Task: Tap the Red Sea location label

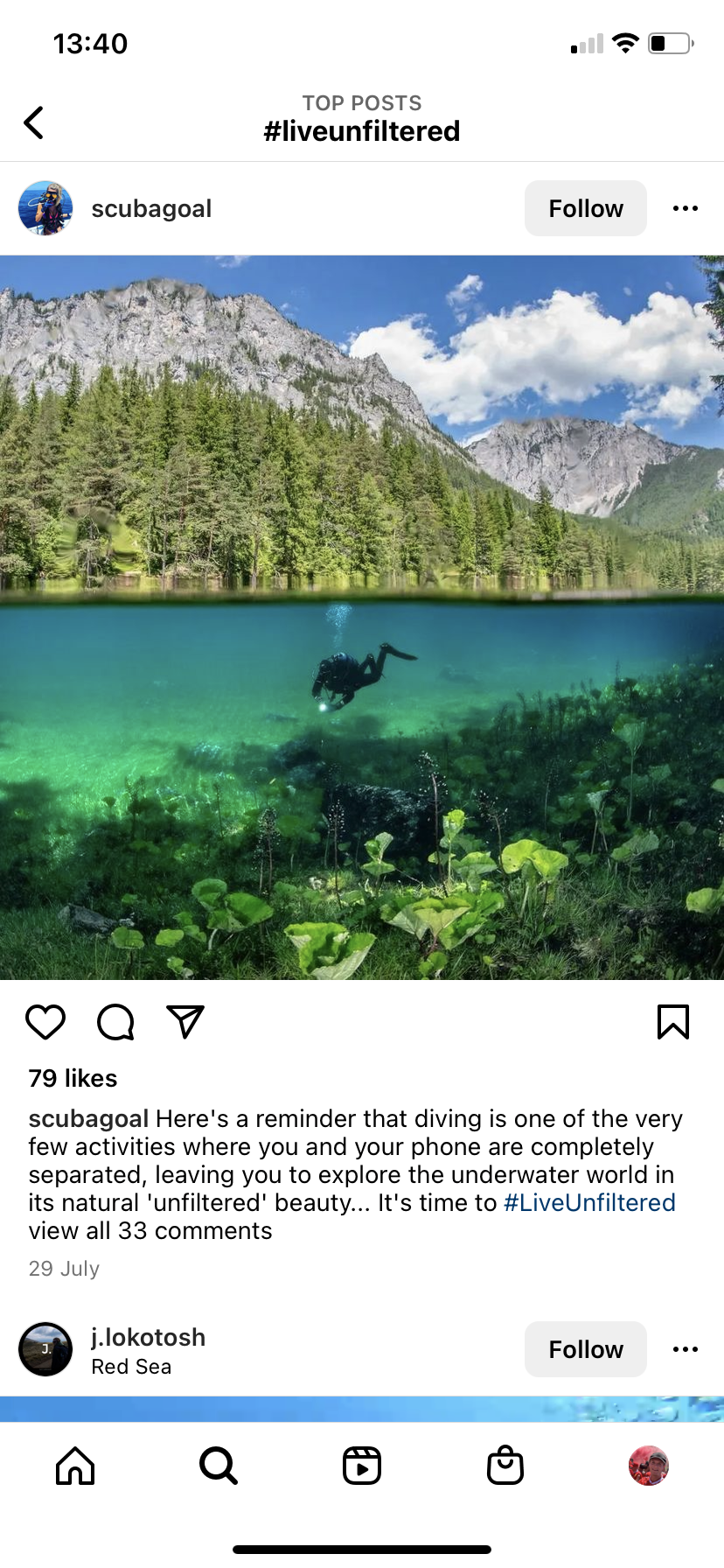Action: point(131,1367)
